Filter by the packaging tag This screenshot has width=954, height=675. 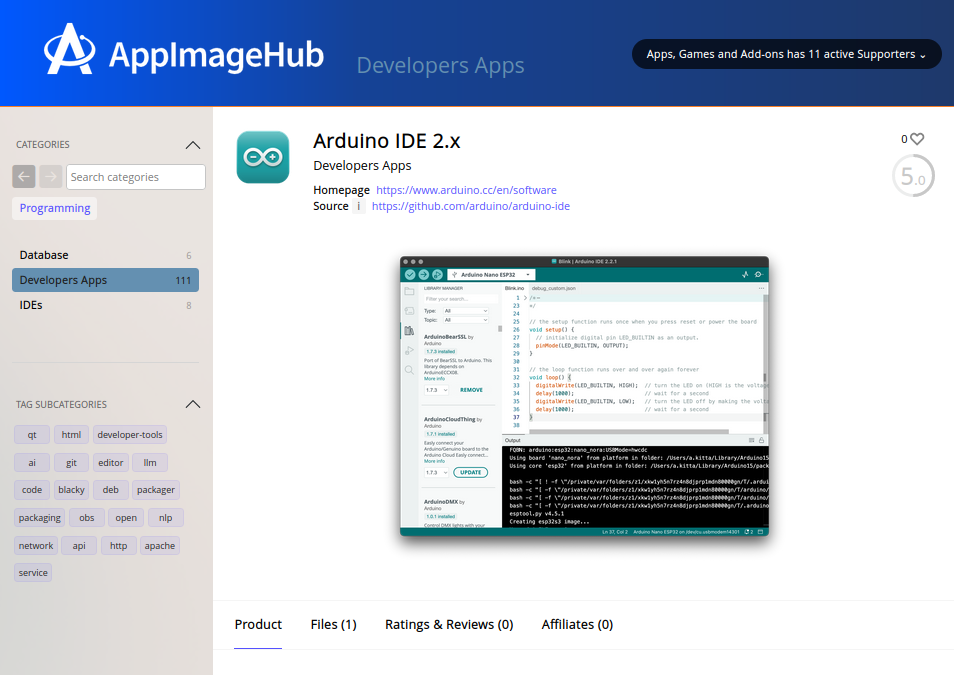click(40, 518)
